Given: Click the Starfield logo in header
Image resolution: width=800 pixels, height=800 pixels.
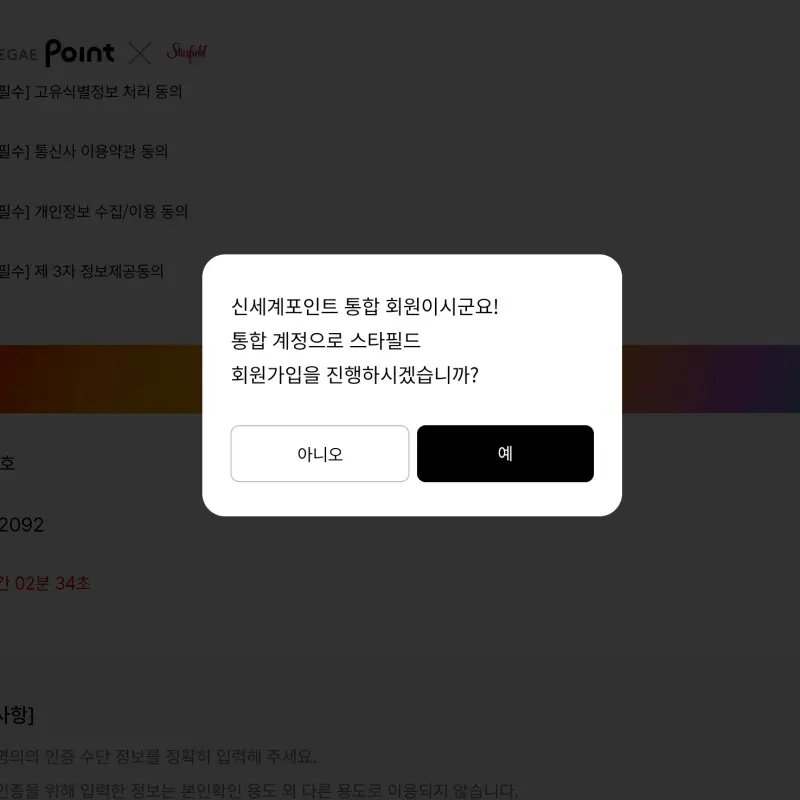Looking at the screenshot, I should 187,53.
